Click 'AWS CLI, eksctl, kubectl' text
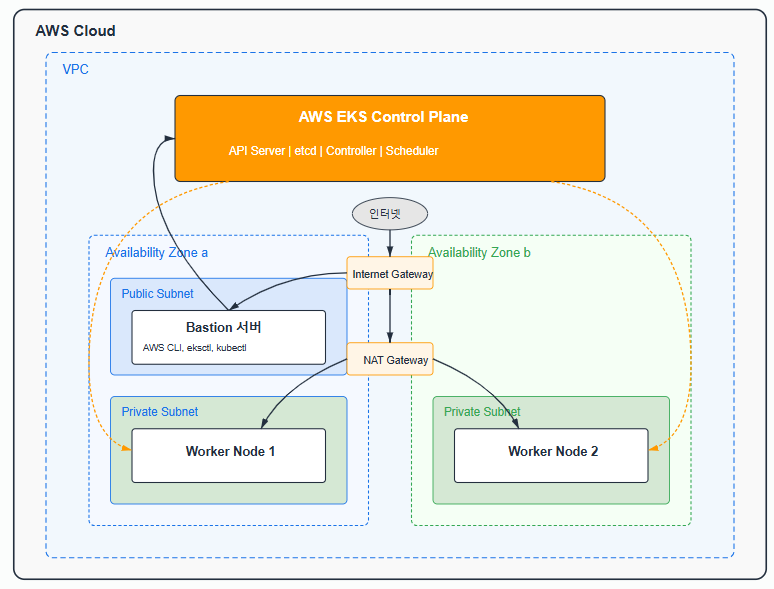 tap(194, 348)
